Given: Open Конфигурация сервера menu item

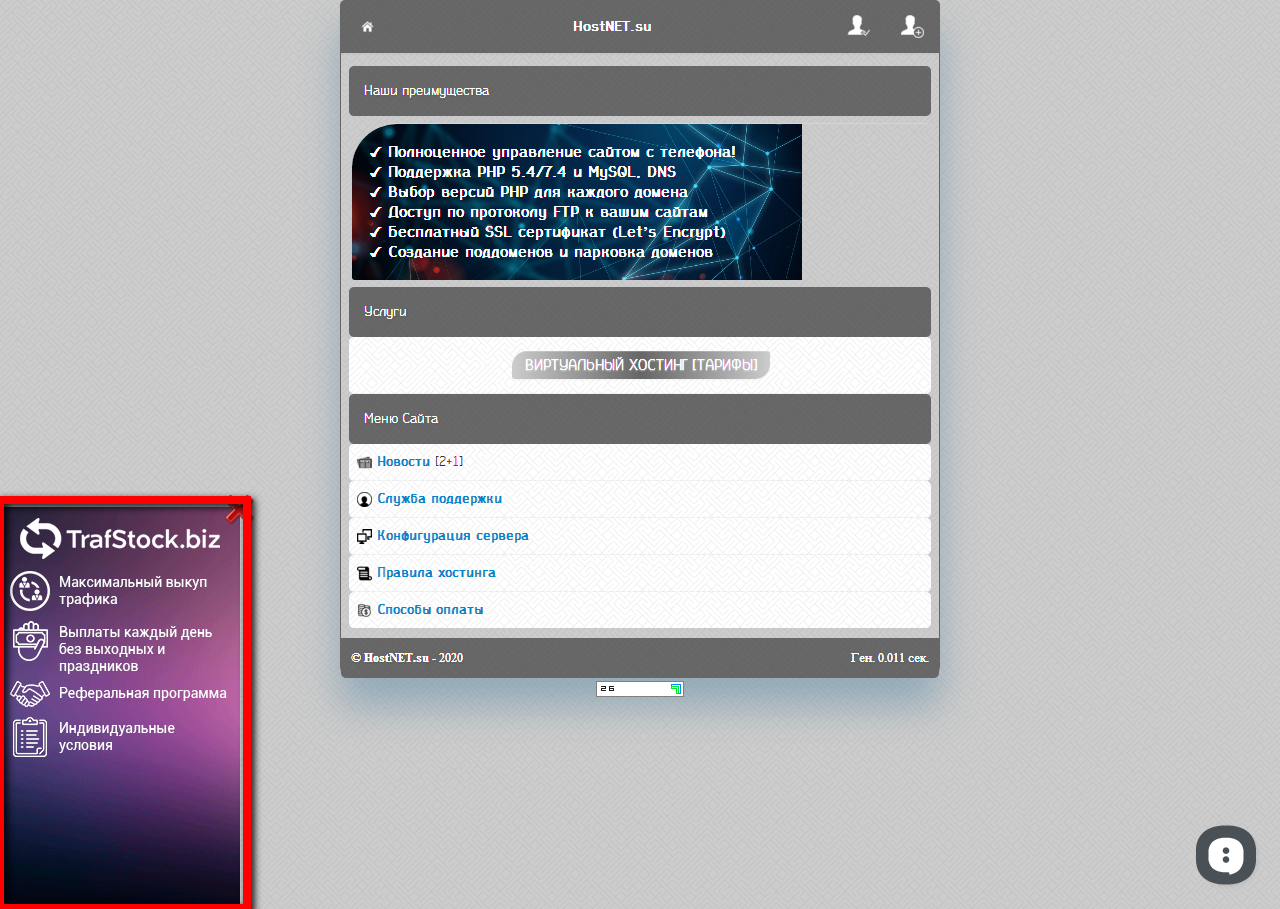Looking at the screenshot, I should pos(452,536).
